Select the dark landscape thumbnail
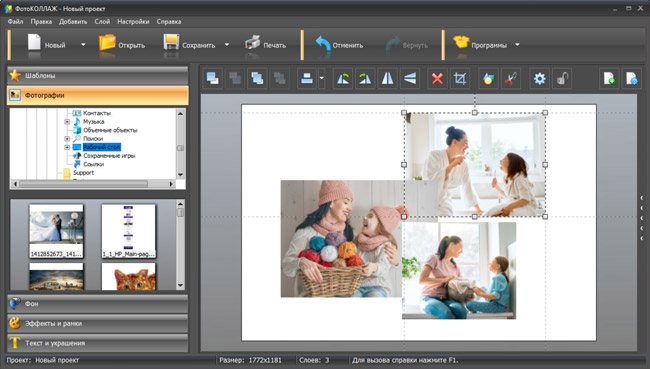This screenshot has width=650, height=369. click(56, 277)
